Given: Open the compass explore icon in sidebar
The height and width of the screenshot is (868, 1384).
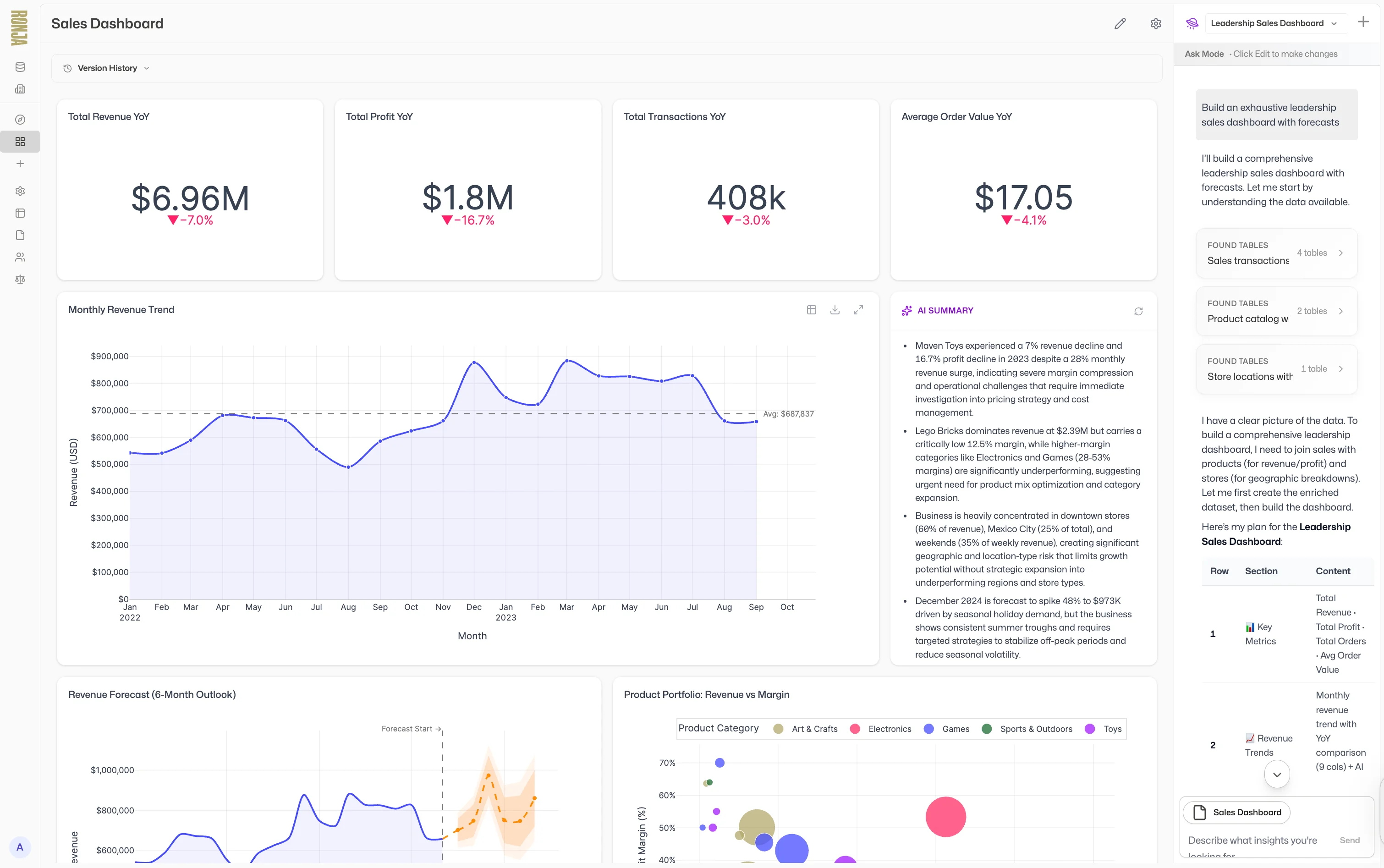Looking at the screenshot, I should (x=20, y=120).
